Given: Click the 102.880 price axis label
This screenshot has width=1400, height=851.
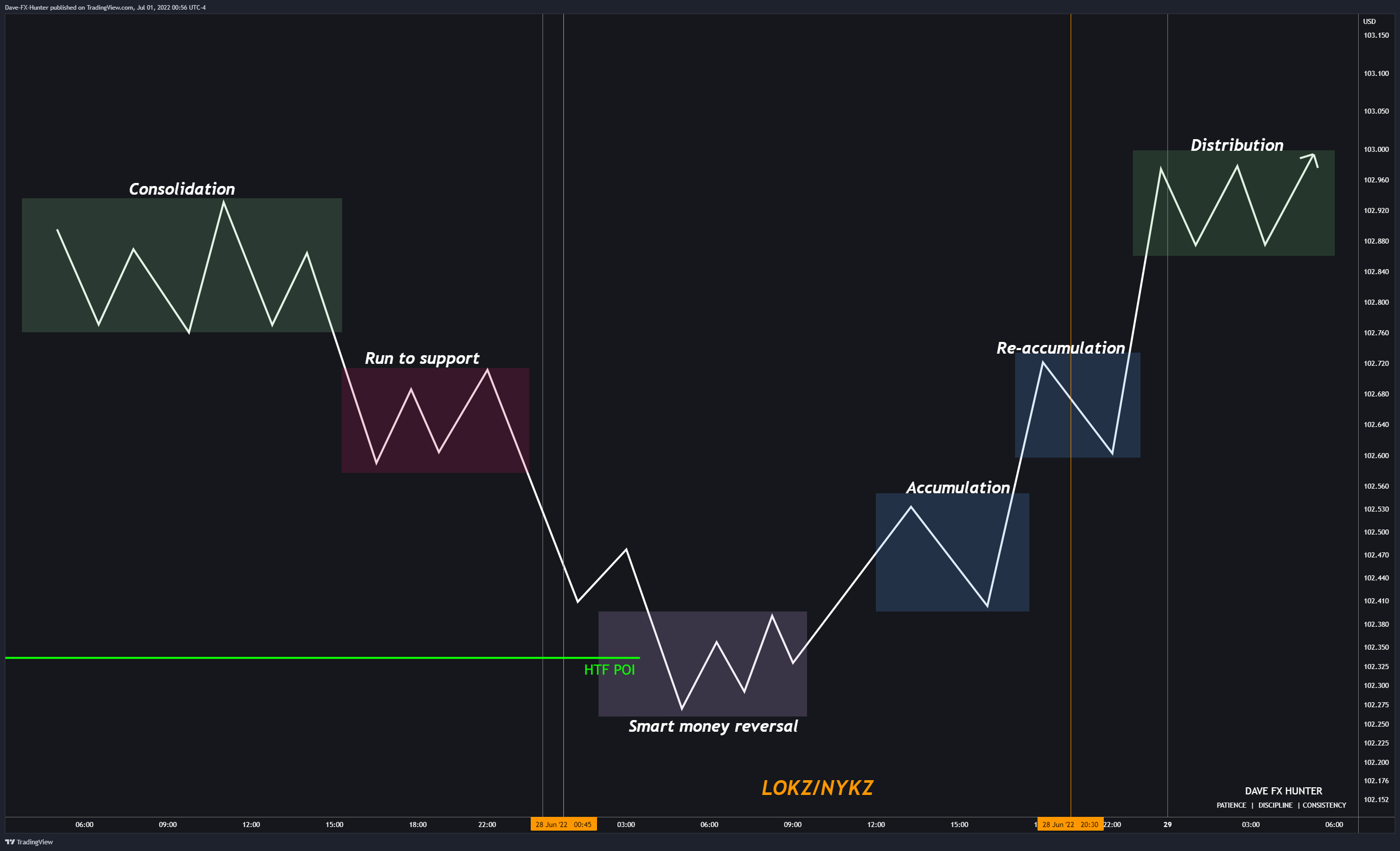Looking at the screenshot, I should click(1376, 241).
